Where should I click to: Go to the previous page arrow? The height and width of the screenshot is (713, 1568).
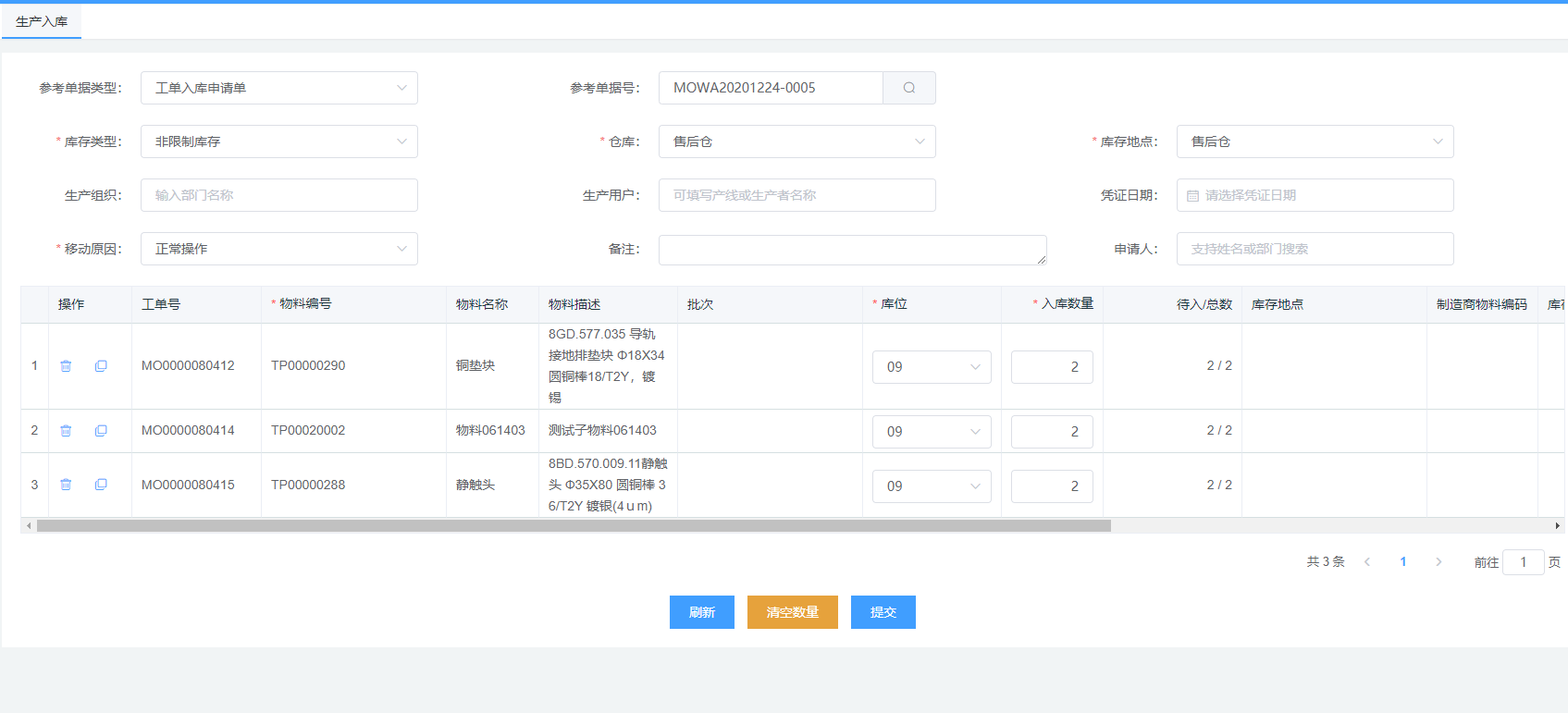tap(1367, 562)
